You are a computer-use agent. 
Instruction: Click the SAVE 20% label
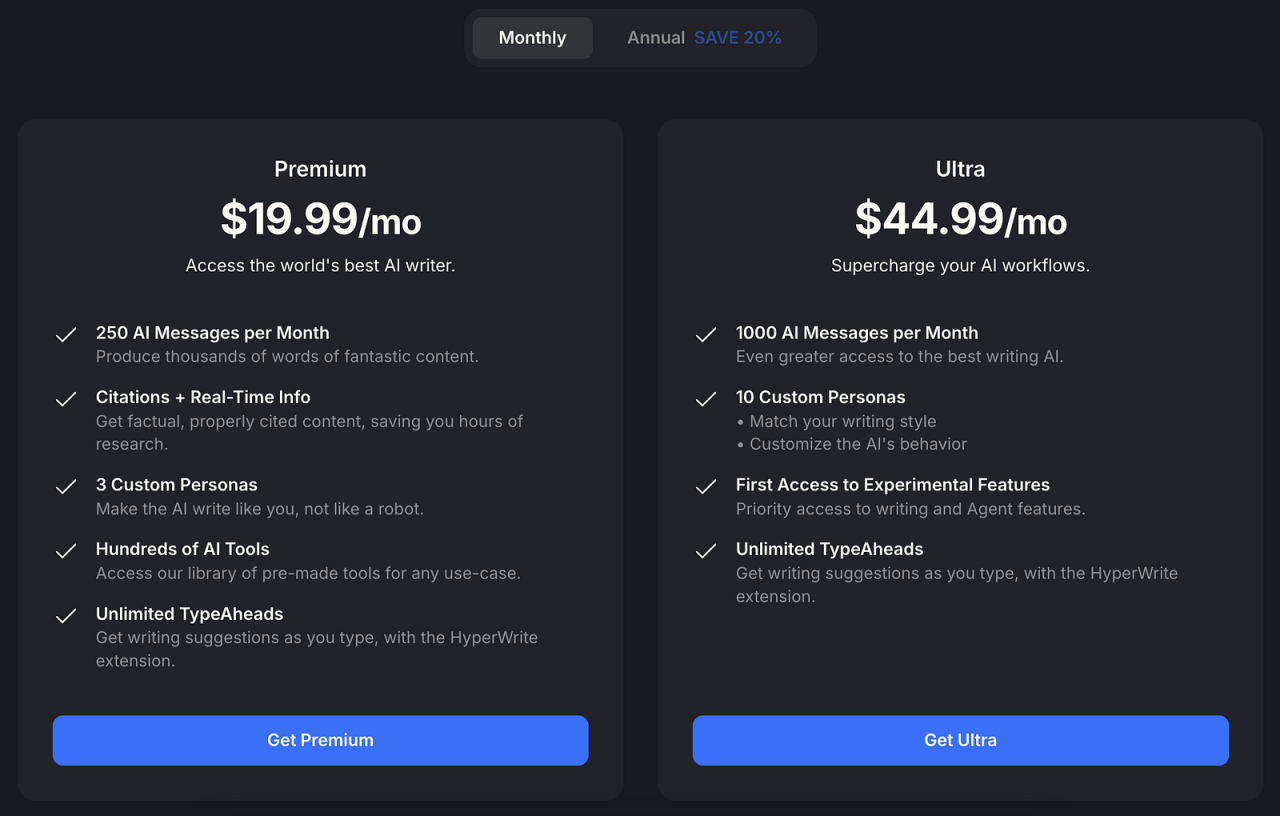click(738, 38)
